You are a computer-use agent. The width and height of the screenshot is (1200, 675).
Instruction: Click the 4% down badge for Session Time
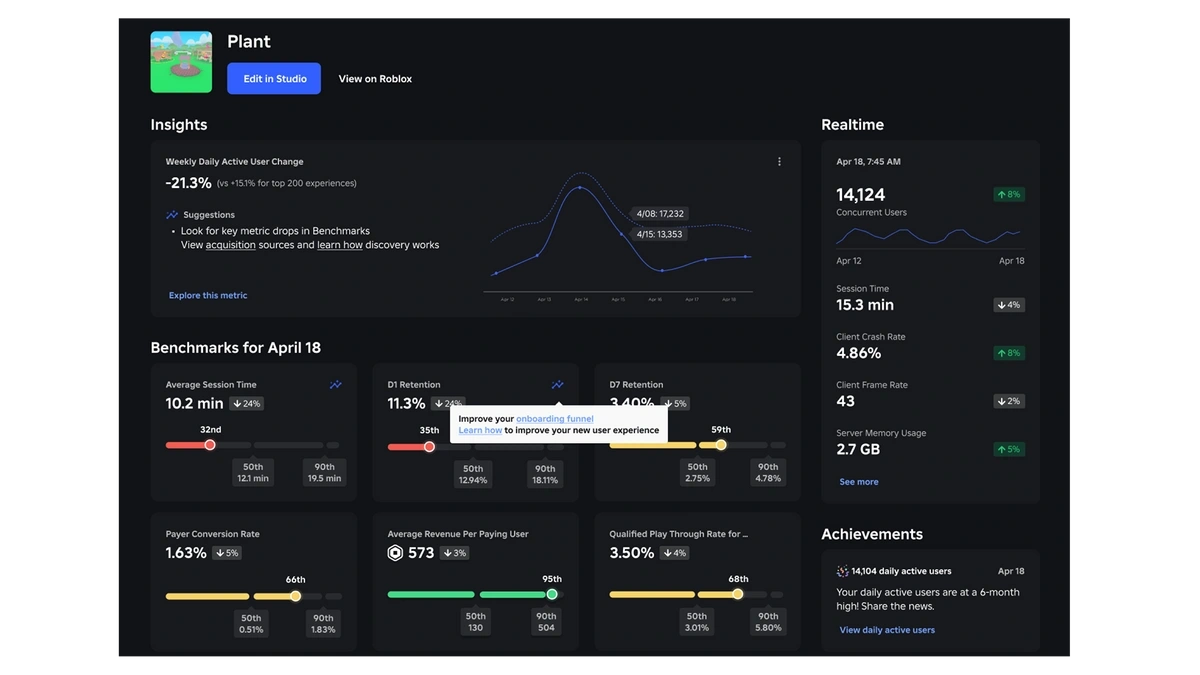(1009, 305)
